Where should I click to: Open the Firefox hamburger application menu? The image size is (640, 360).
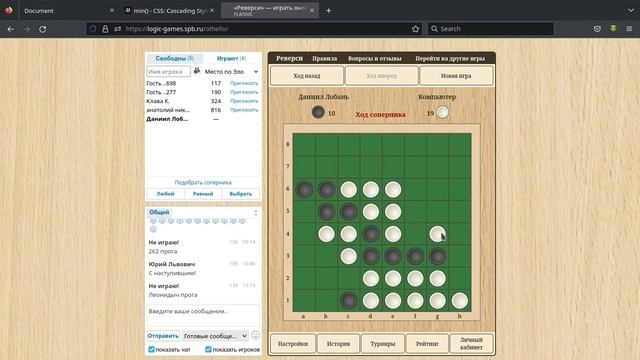click(629, 29)
